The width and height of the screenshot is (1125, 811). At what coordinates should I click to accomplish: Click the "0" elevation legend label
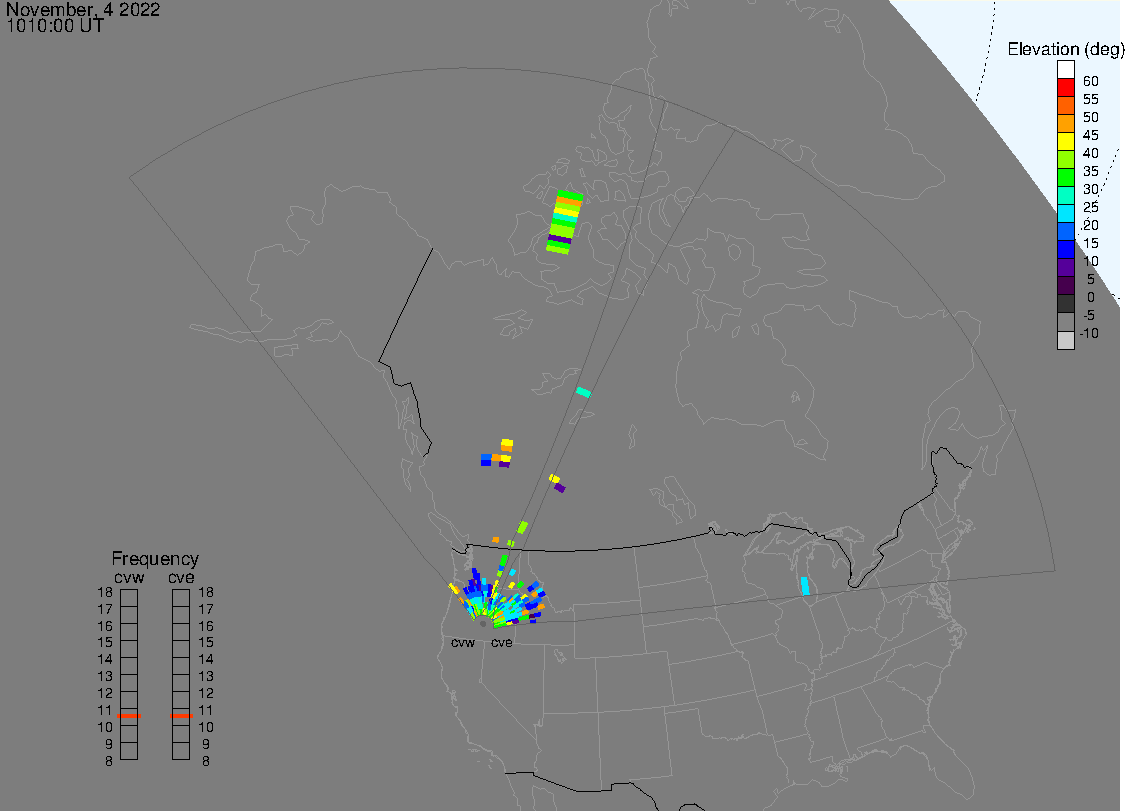point(1091,297)
